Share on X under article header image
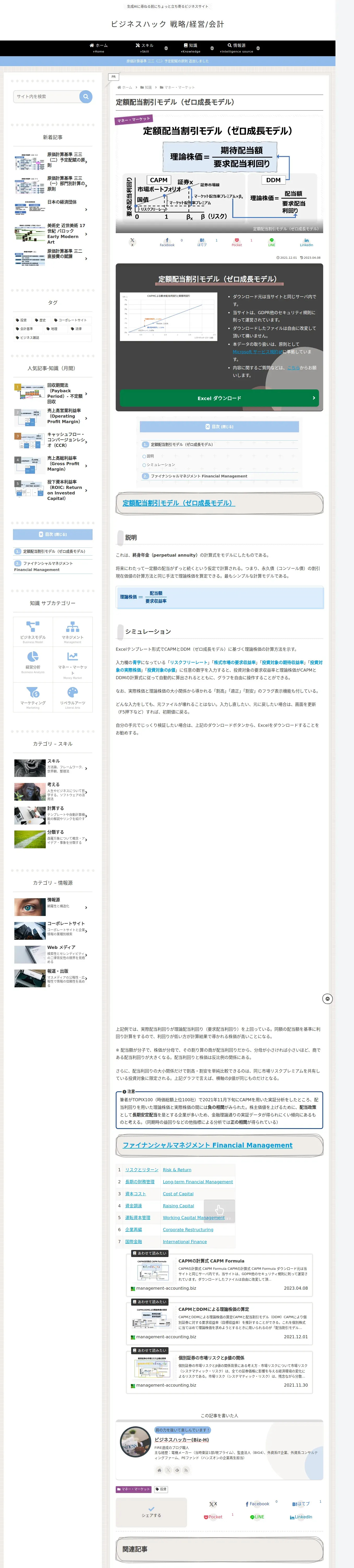This screenshot has width=354, height=1568. tap(132, 242)
